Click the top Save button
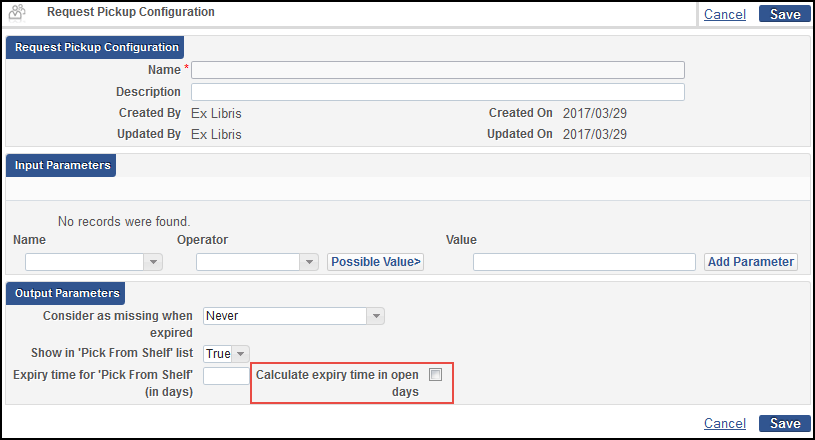This screenshot has height=440, width=815. 785,14
